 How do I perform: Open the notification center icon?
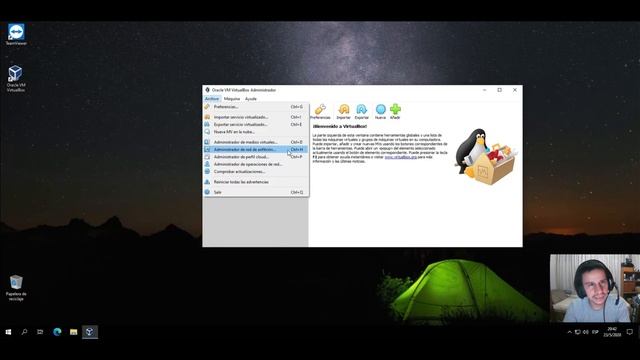630,332
